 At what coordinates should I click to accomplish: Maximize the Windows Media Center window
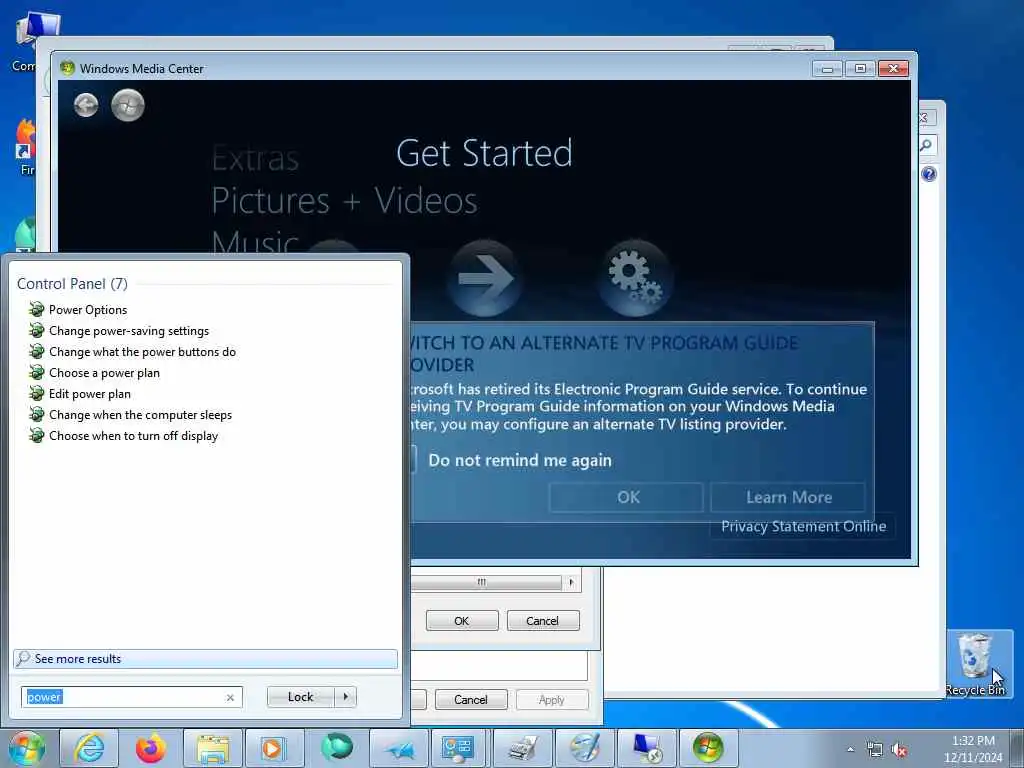(861, 68)
